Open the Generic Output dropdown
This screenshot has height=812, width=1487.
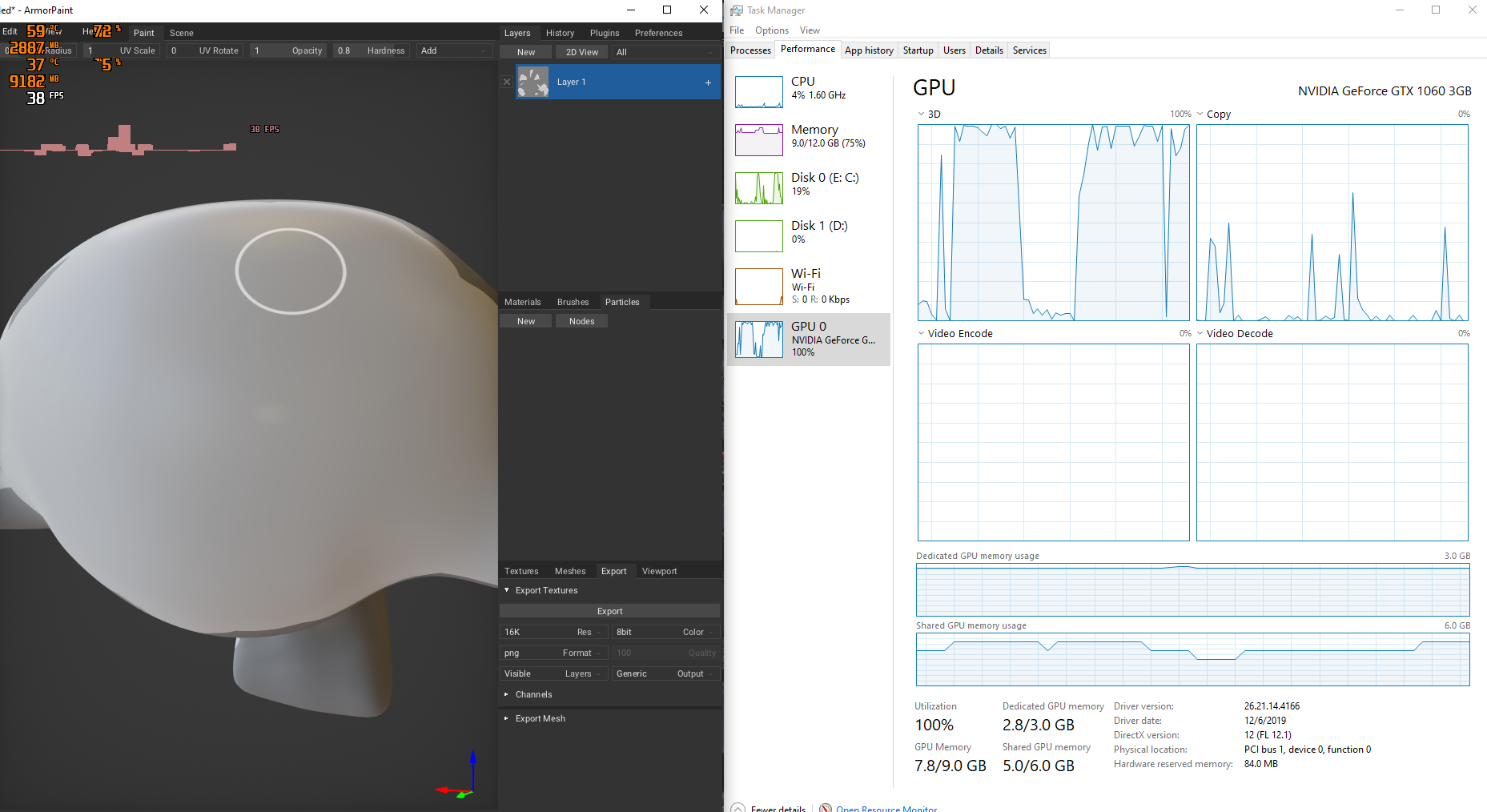[x=665, y=673]
